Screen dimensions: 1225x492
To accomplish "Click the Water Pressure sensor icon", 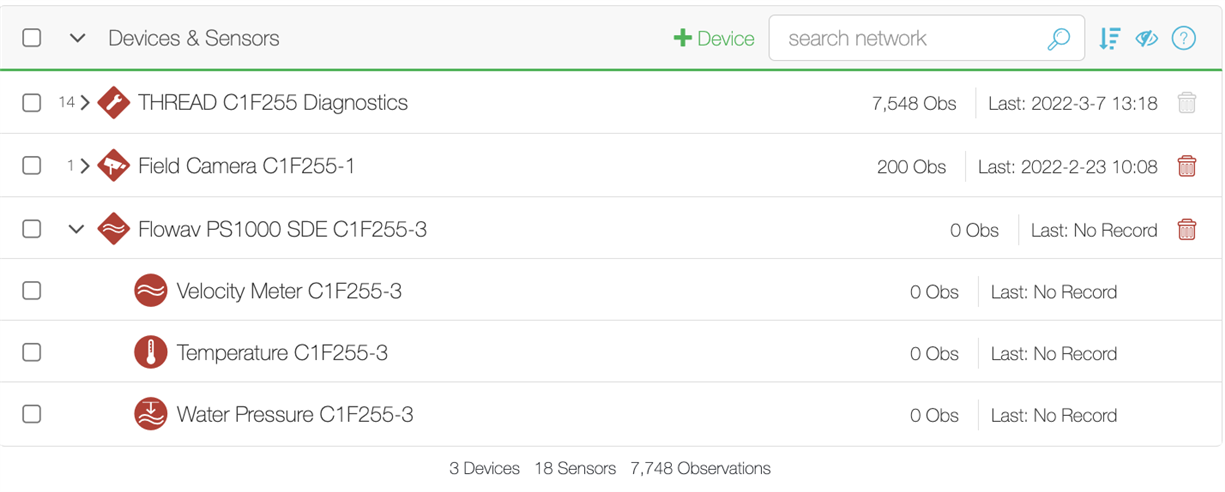I will pyautogui.click(x=150, y=415).
